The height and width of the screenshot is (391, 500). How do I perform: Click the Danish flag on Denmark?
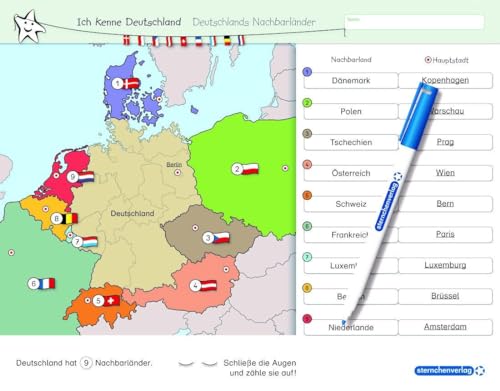click(131, 83)
